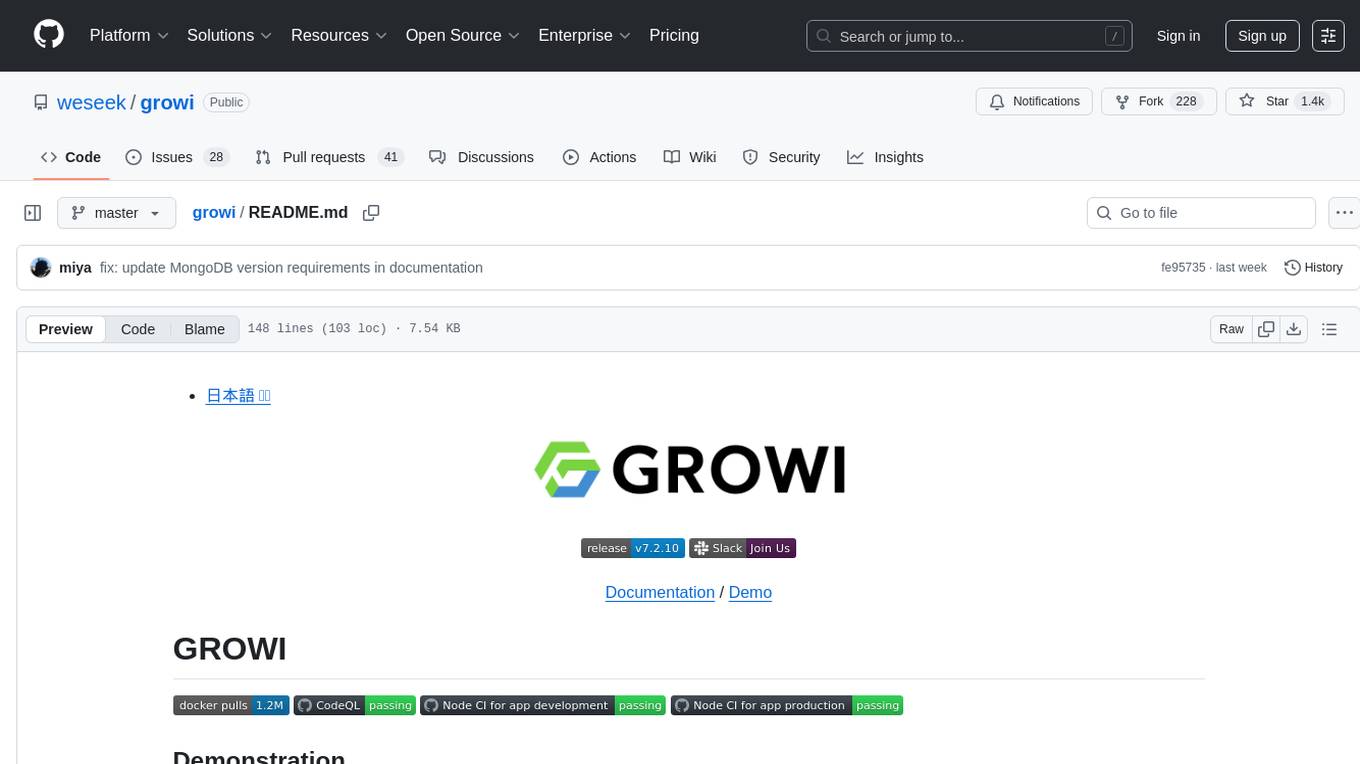
Task: Expand the Enterprise menu
Action: point(585,35)
